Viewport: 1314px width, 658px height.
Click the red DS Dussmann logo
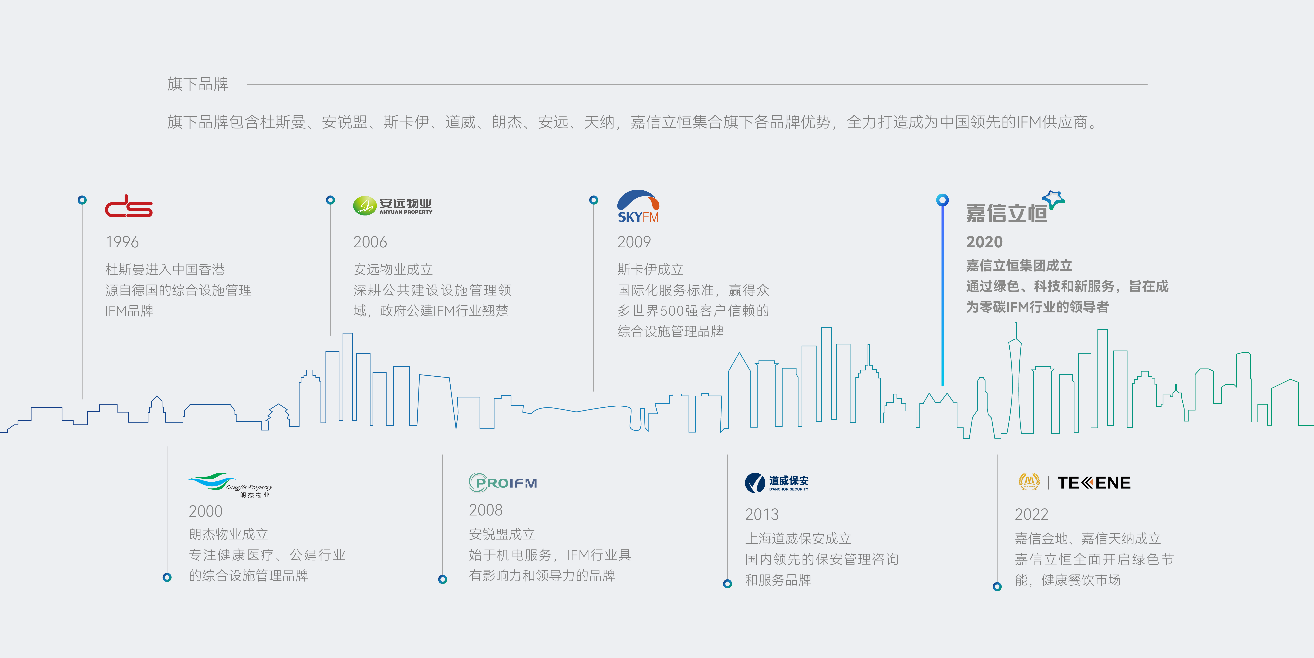point(129,207)
